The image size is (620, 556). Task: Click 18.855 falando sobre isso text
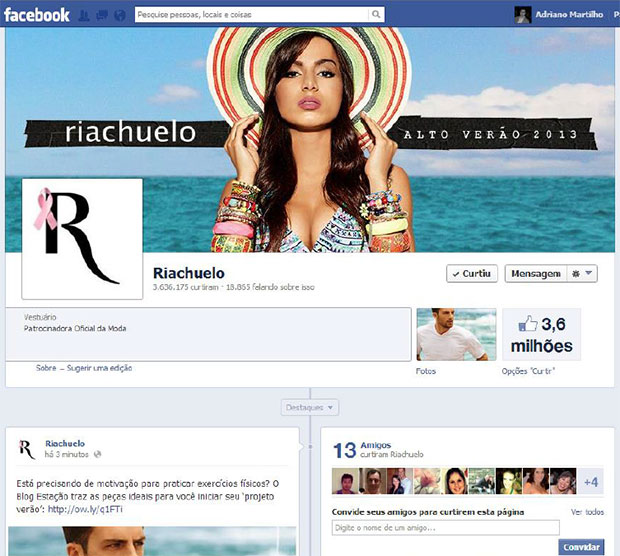point(270,287)
